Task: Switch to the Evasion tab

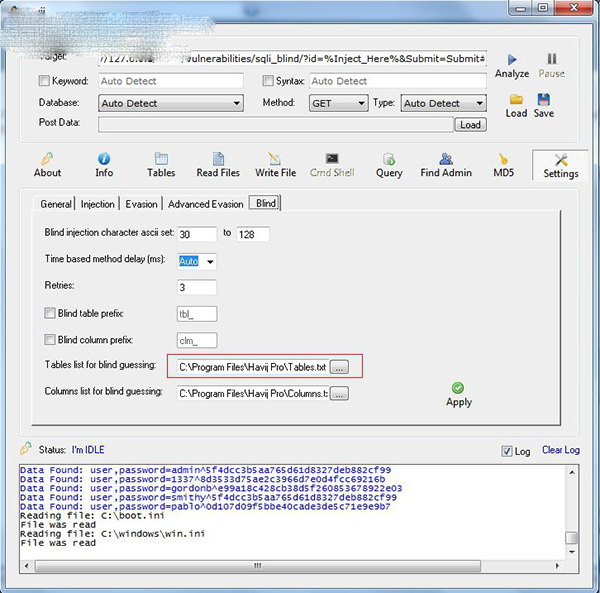Action: pyautogui.click(x=141, y=204)
